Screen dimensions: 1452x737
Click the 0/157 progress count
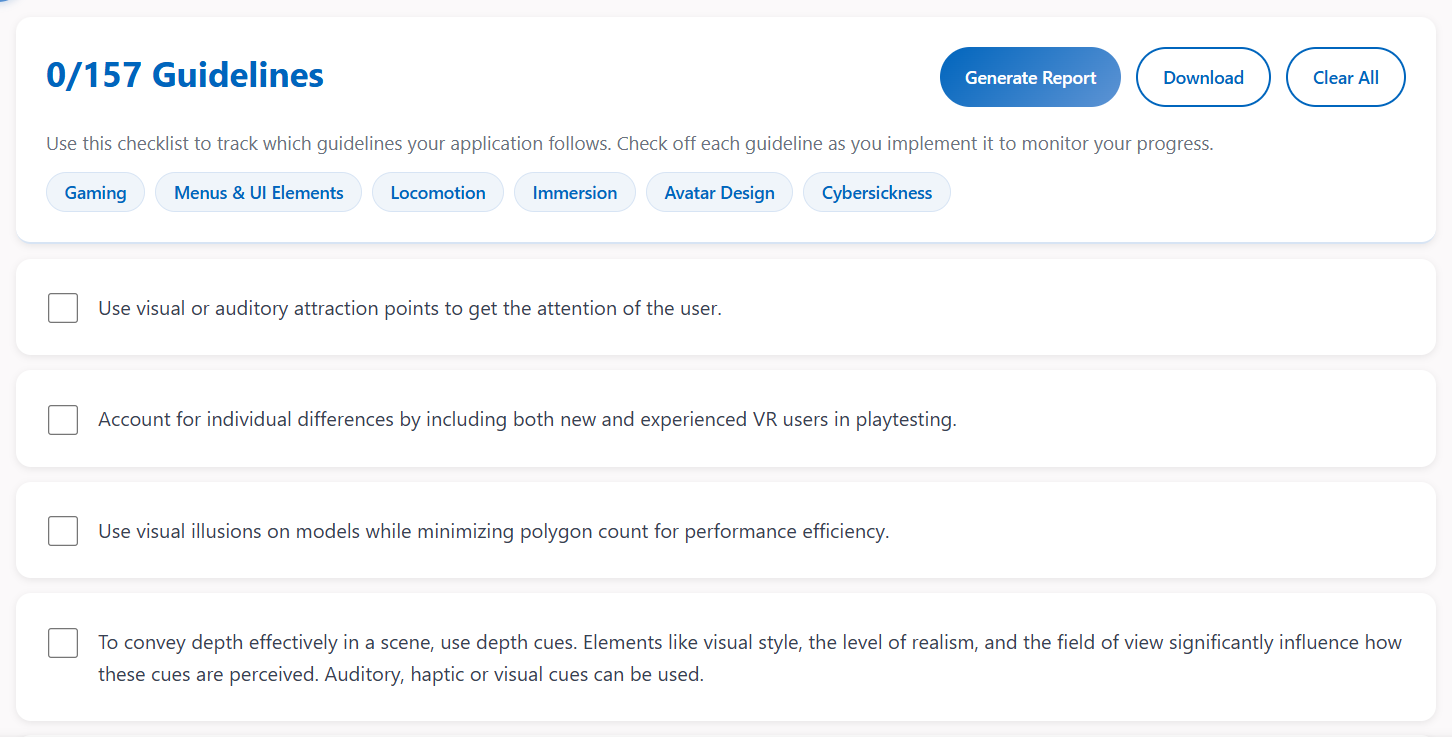(94, 75)
